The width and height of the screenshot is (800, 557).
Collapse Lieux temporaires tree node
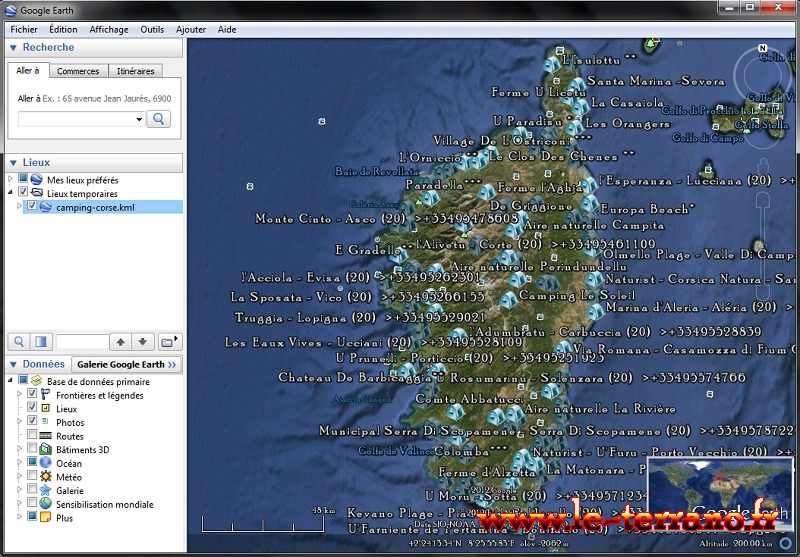(10, 193)
